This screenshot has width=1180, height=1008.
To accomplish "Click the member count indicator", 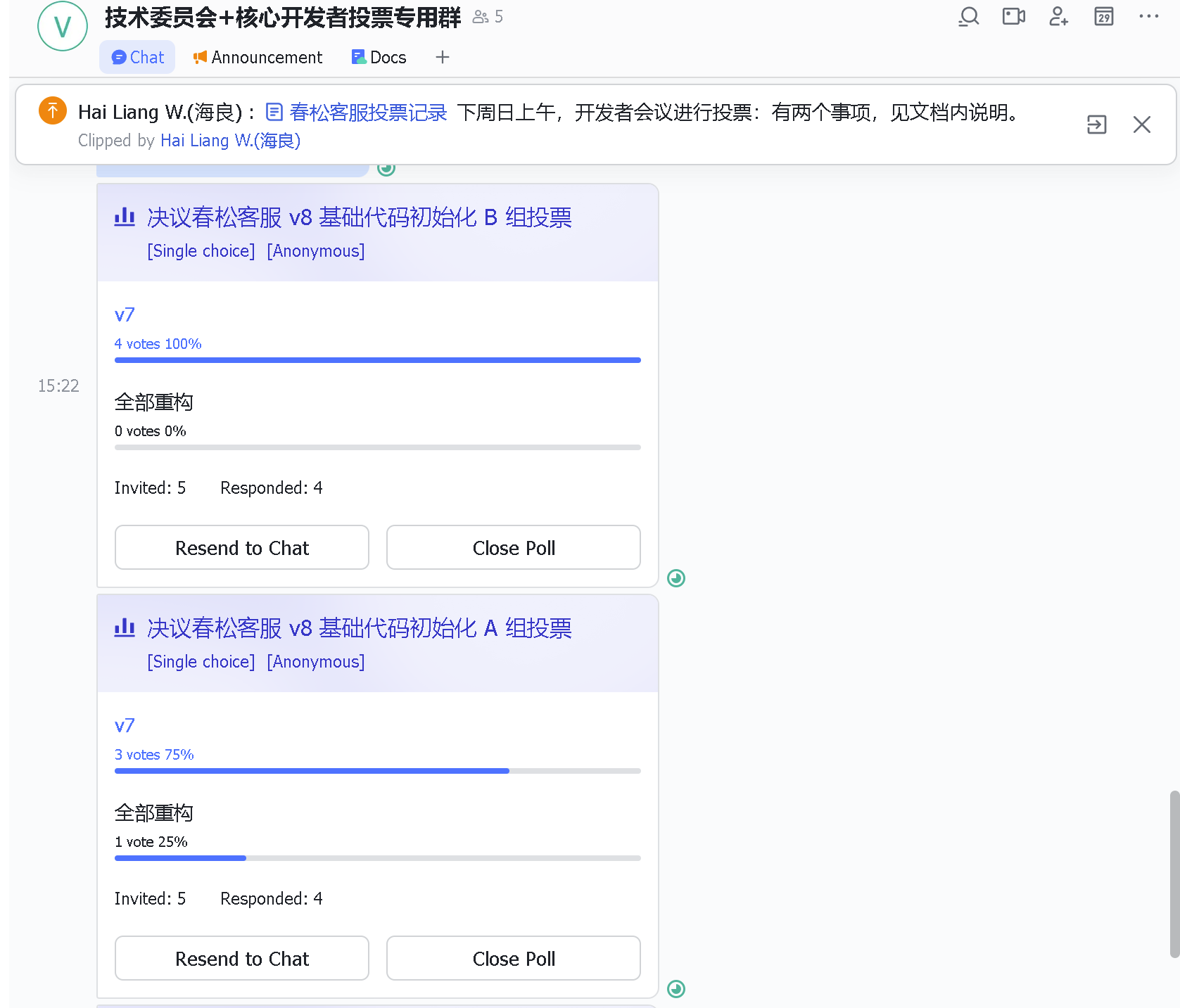I will tap(488, 17).
